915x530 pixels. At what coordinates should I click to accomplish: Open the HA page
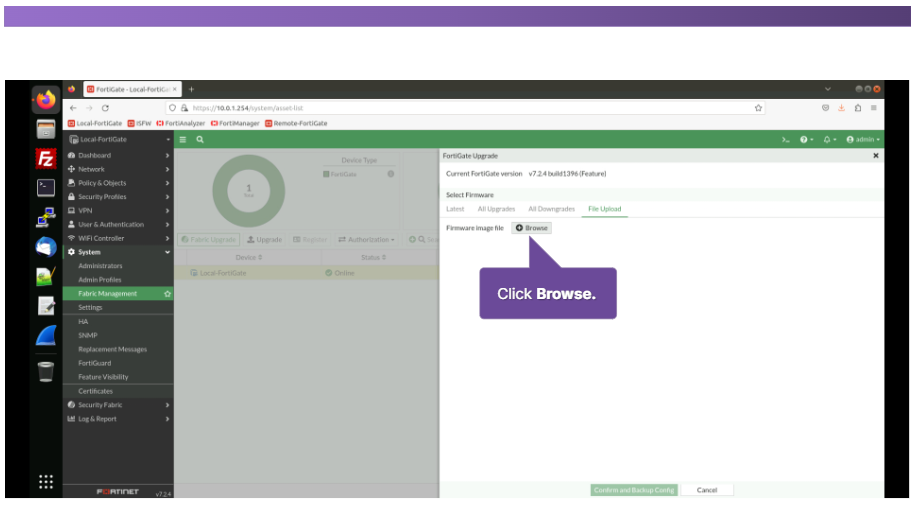[x=83, y=322]
